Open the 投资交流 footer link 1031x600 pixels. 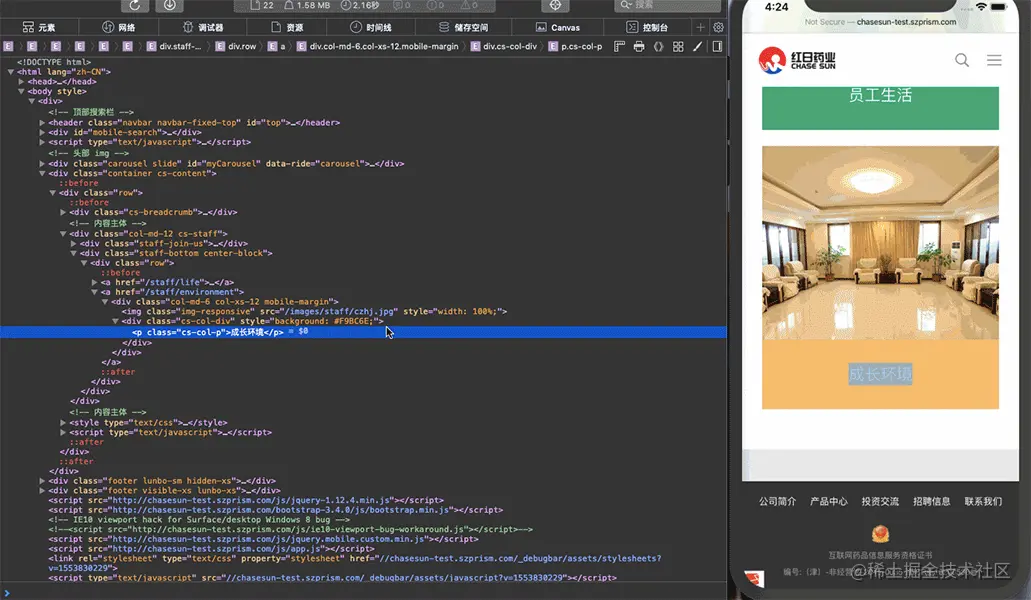880,501
